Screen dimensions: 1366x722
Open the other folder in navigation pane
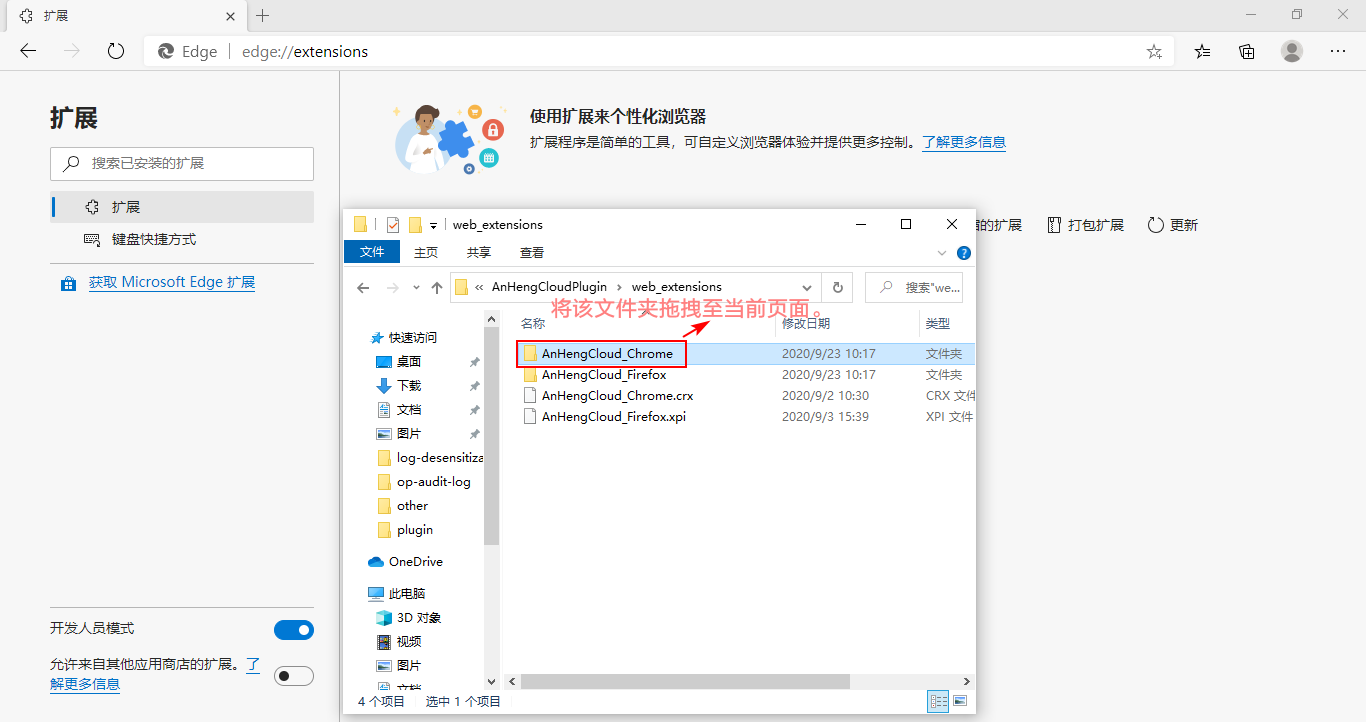(403, 506)
